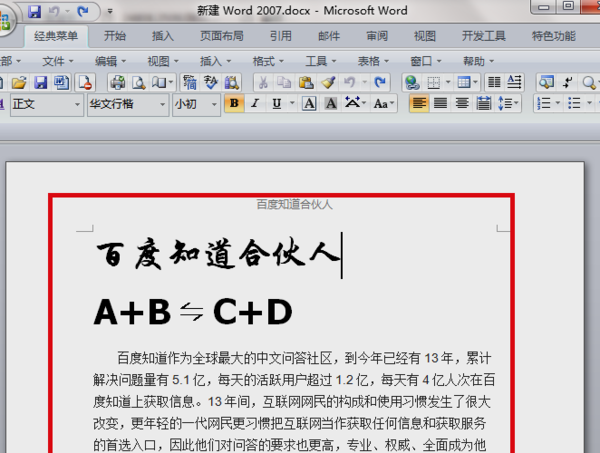600x453 pixels.
Task: Click the Open folder icon in the toolbar
Action: tap(19, 82)
